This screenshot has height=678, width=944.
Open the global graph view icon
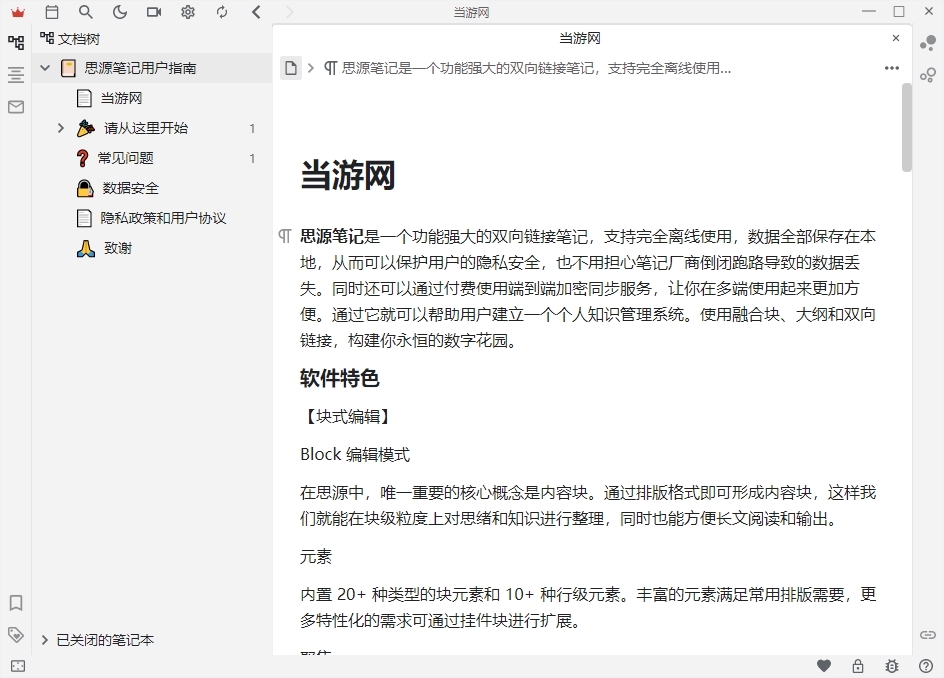coord(928,43)
